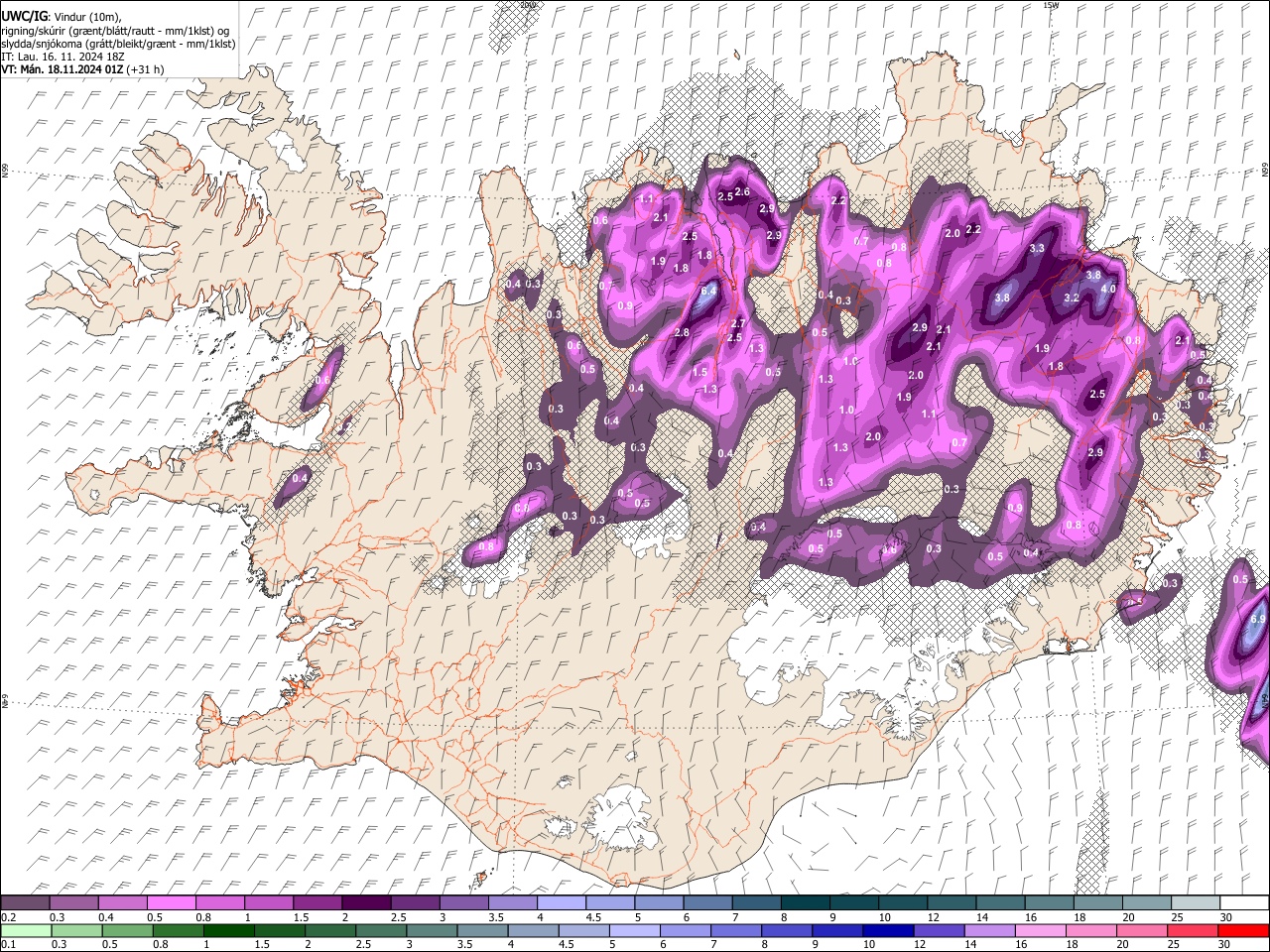Viewport: 1270px width, 952px height.
Task: Click the pale green swatch at 0.1 in lower legend
Action: 26,930
